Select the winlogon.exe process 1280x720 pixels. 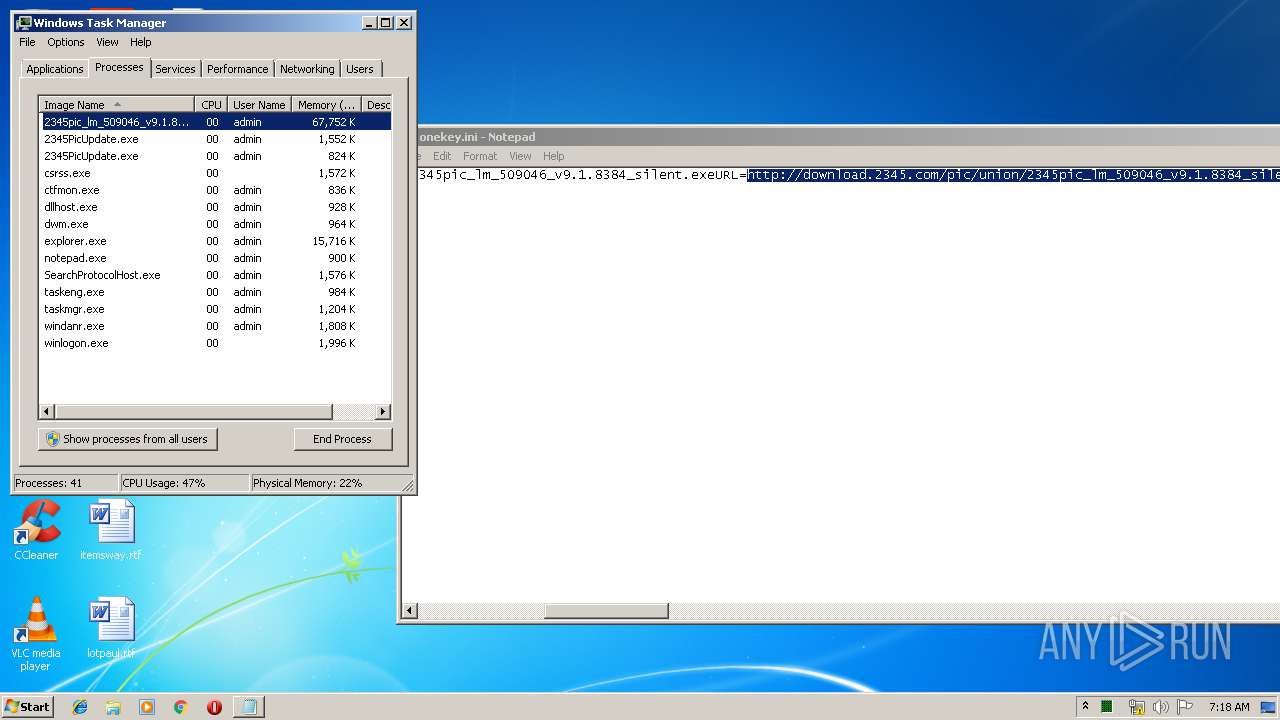pyautogui.click(x=215, y=343)
